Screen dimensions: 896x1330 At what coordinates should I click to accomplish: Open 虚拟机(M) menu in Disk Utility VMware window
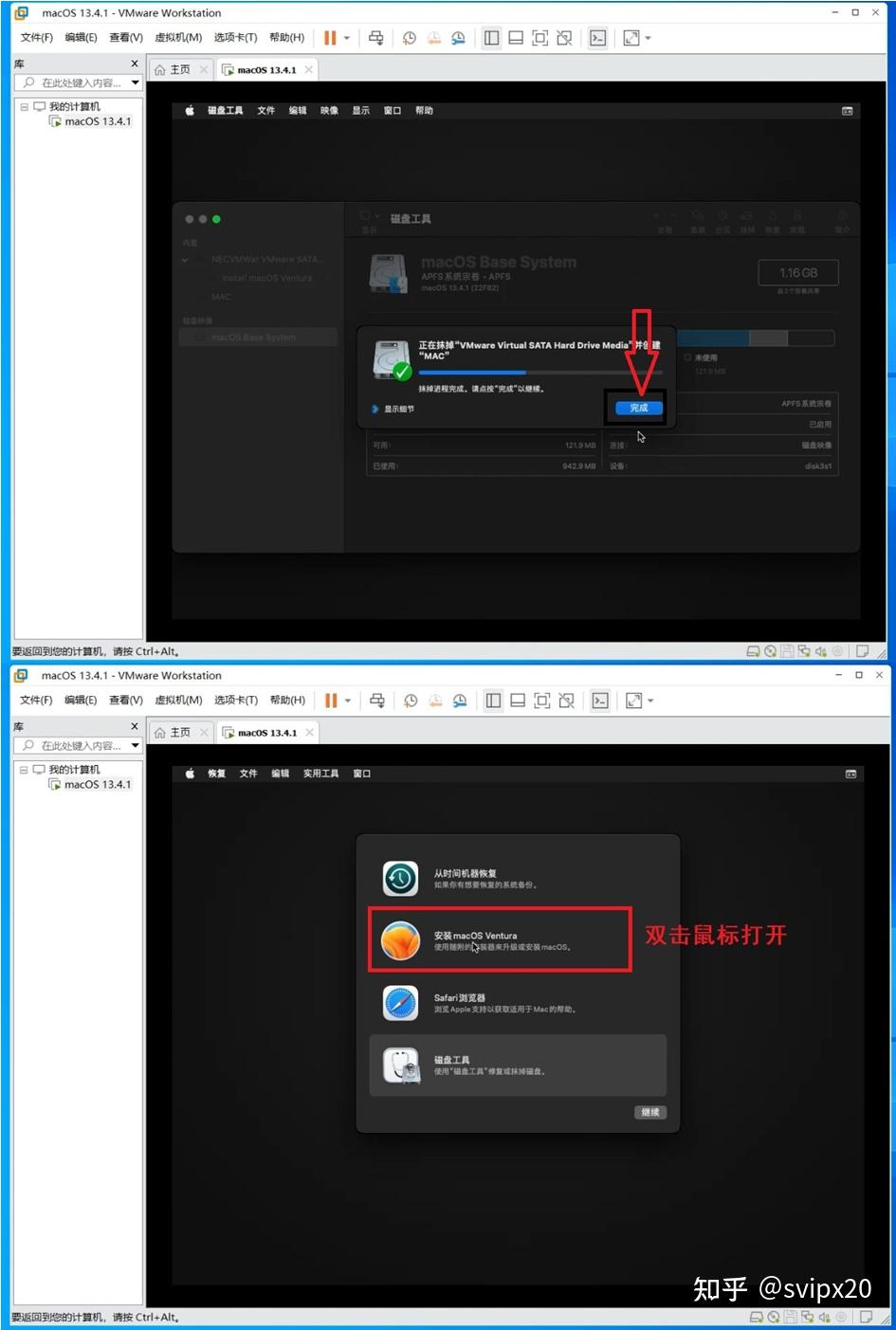(178, 38)
